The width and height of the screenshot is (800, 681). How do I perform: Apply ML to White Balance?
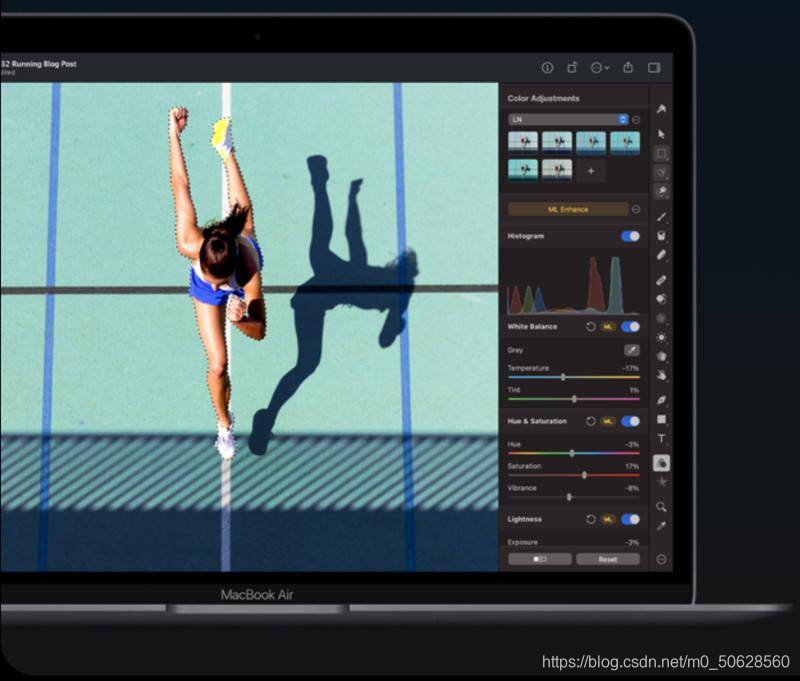pos(608,326)
